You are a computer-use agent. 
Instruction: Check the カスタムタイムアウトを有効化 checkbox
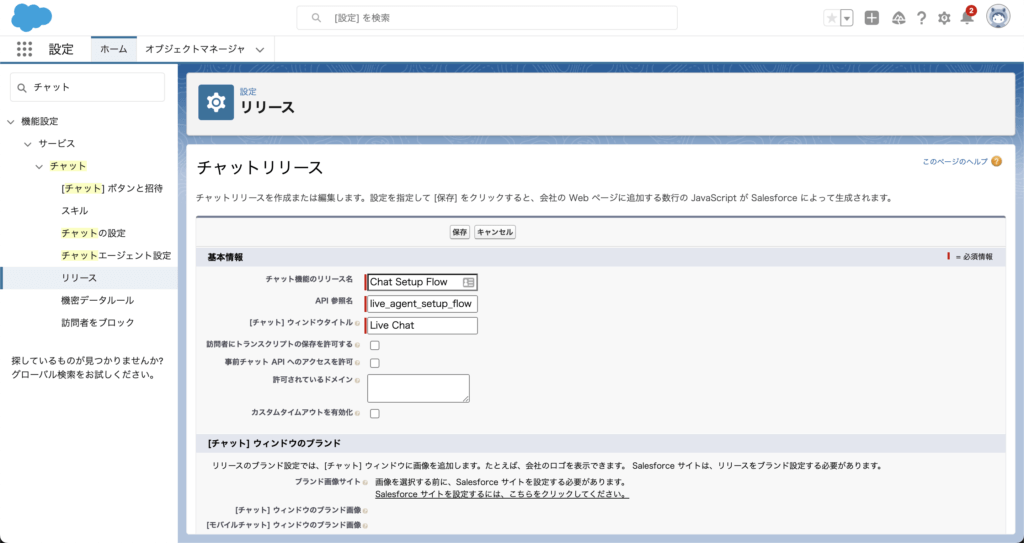pyautogui.click(x=375, y=413)
